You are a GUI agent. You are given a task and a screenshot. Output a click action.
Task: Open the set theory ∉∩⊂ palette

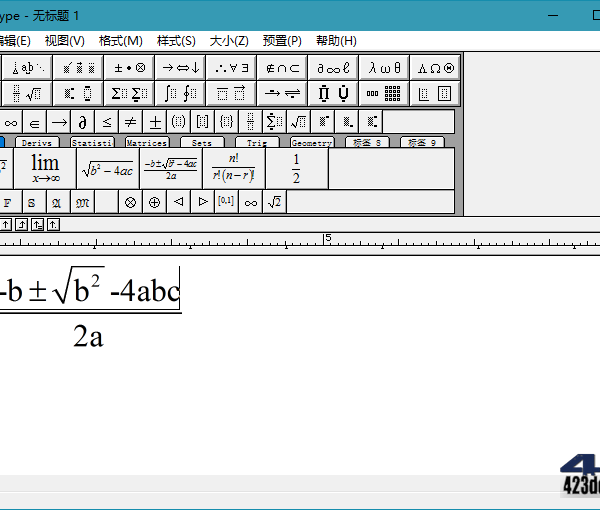283,68
